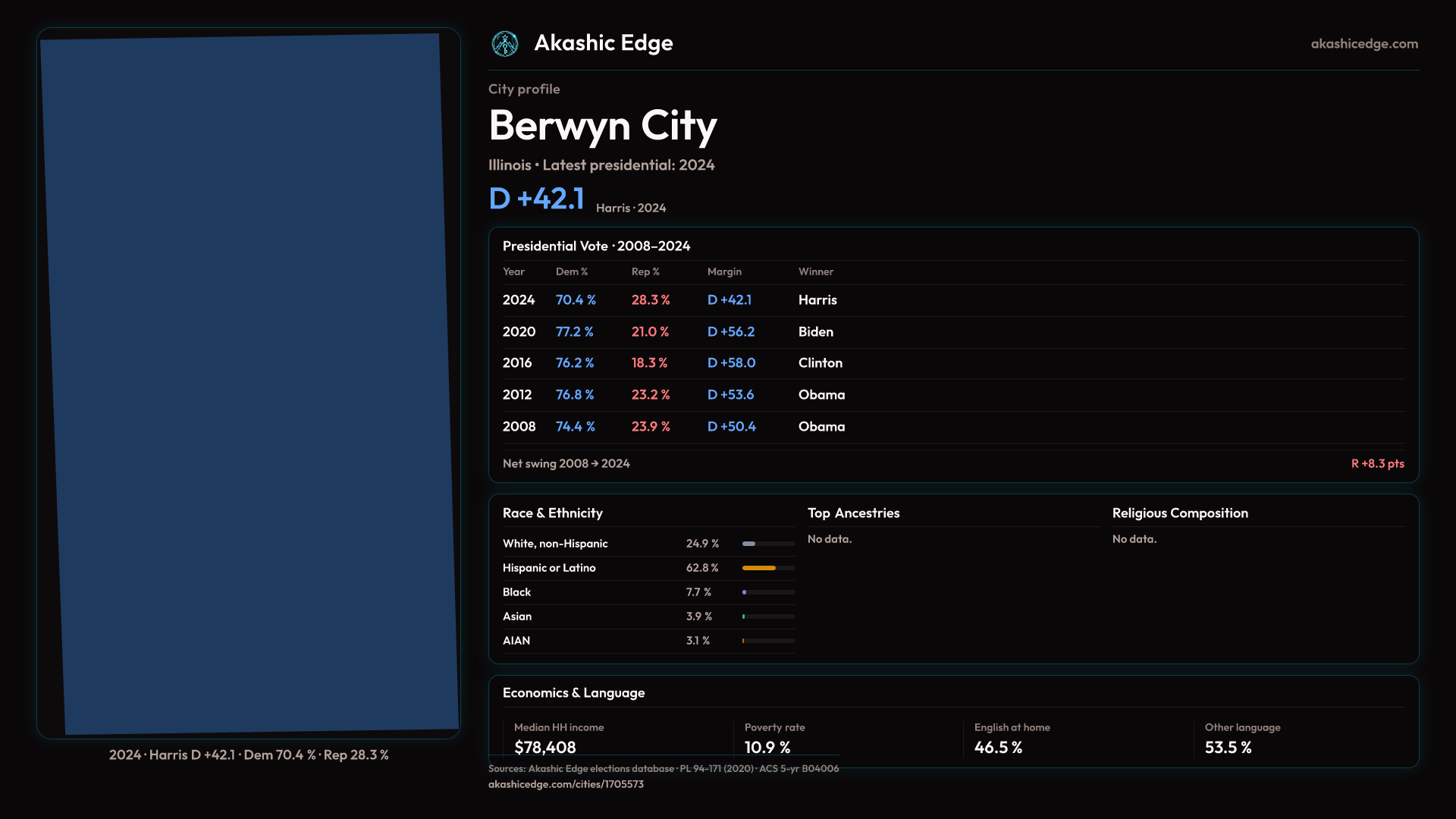Click the blue Berwyn City map shape
The height and width of the screenshot is (819, 1456).
click(250, 383)
